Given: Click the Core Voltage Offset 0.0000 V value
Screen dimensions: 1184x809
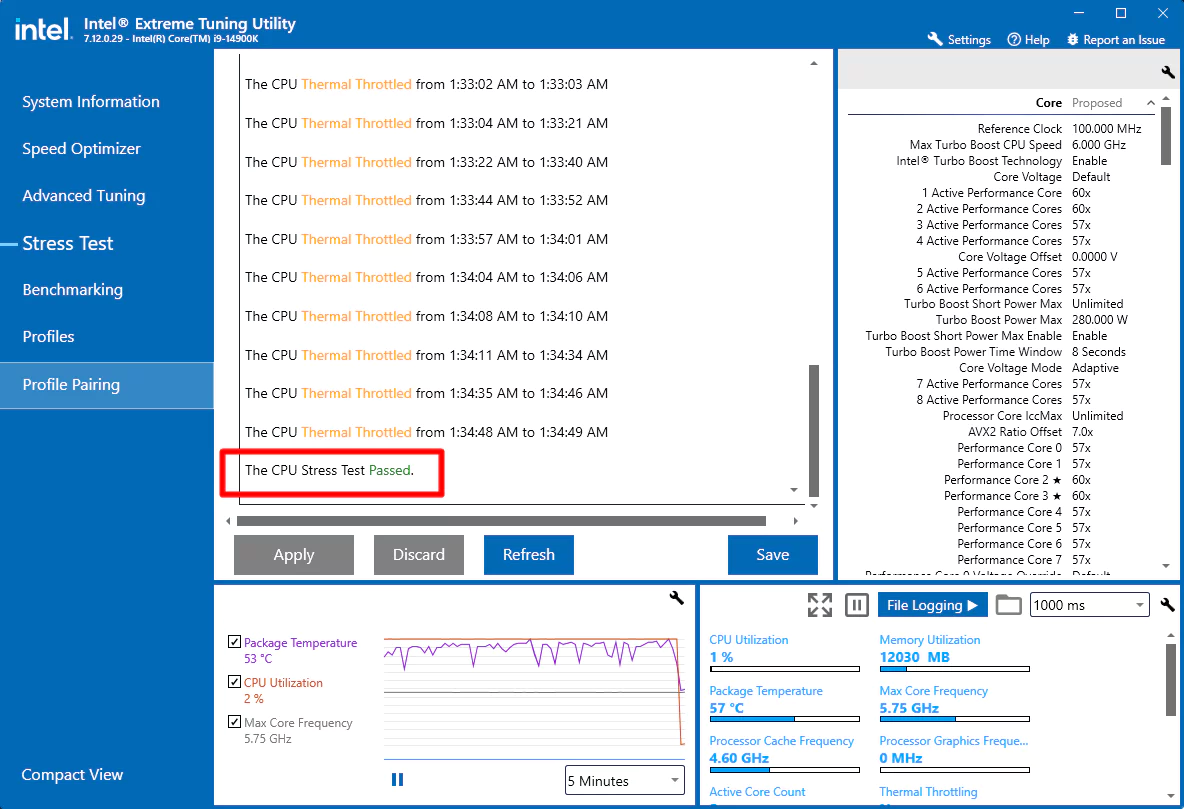Looking at the screenshot, I should [x=1094, y=257].
